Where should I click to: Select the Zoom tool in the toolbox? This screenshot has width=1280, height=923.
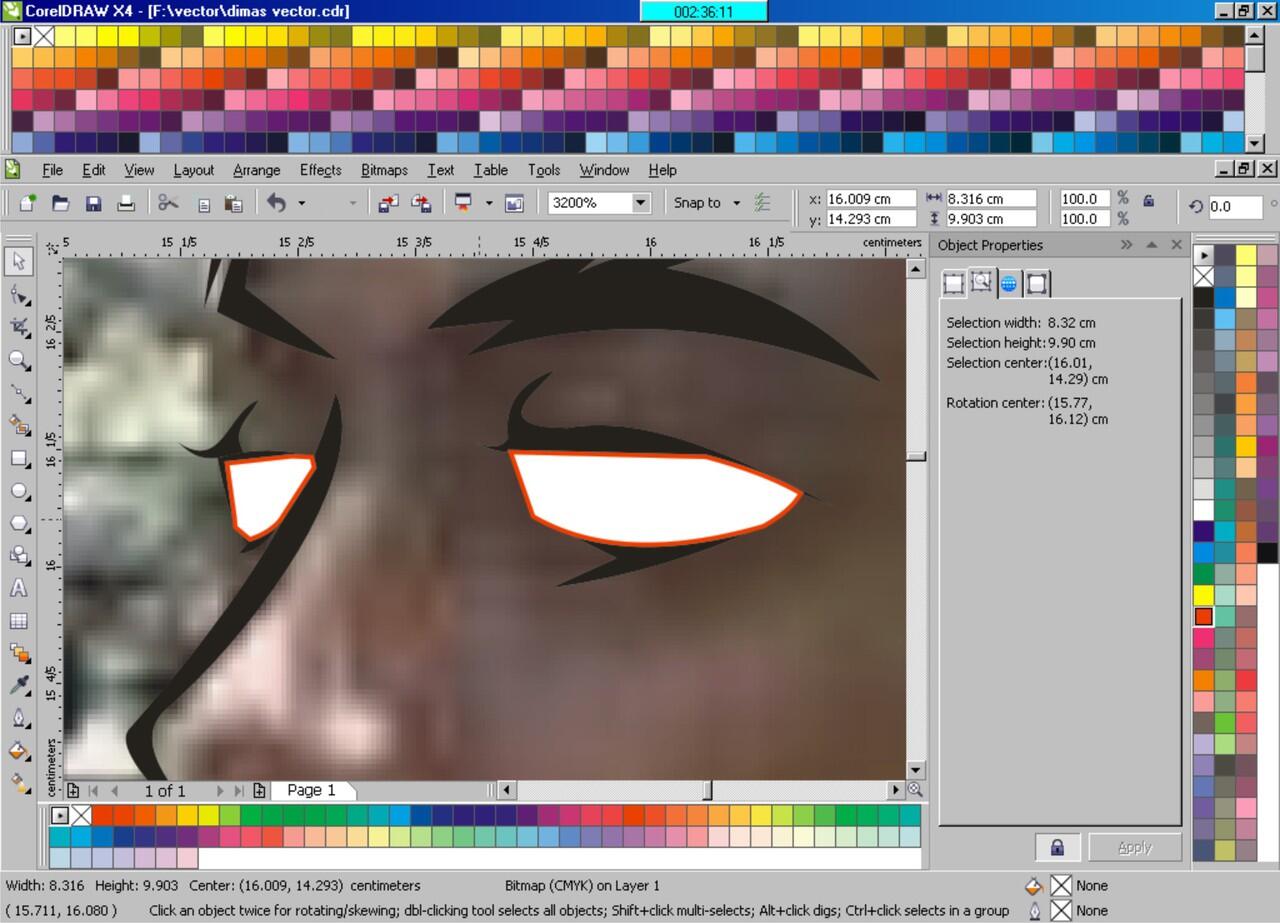(19, 360)
